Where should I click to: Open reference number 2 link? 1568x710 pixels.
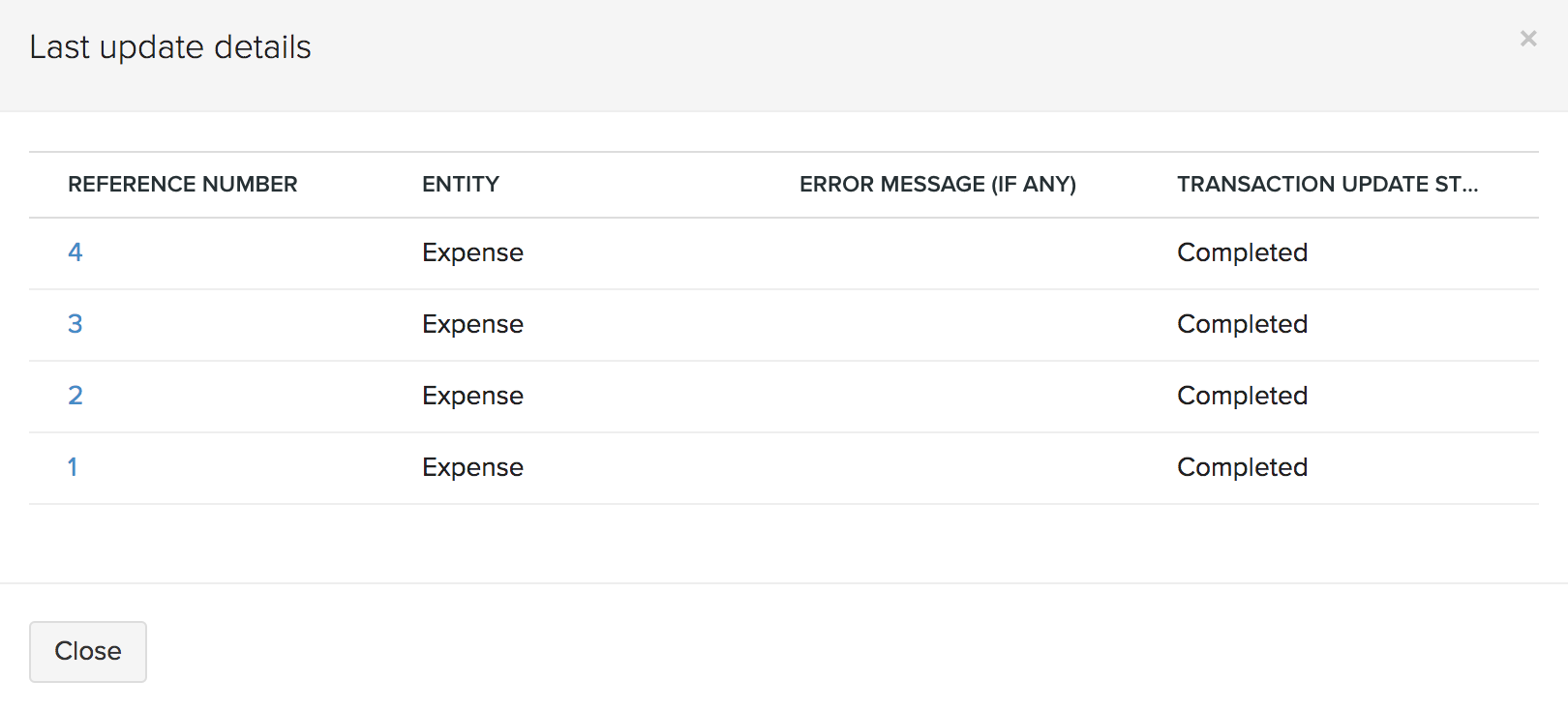[75, 396]
